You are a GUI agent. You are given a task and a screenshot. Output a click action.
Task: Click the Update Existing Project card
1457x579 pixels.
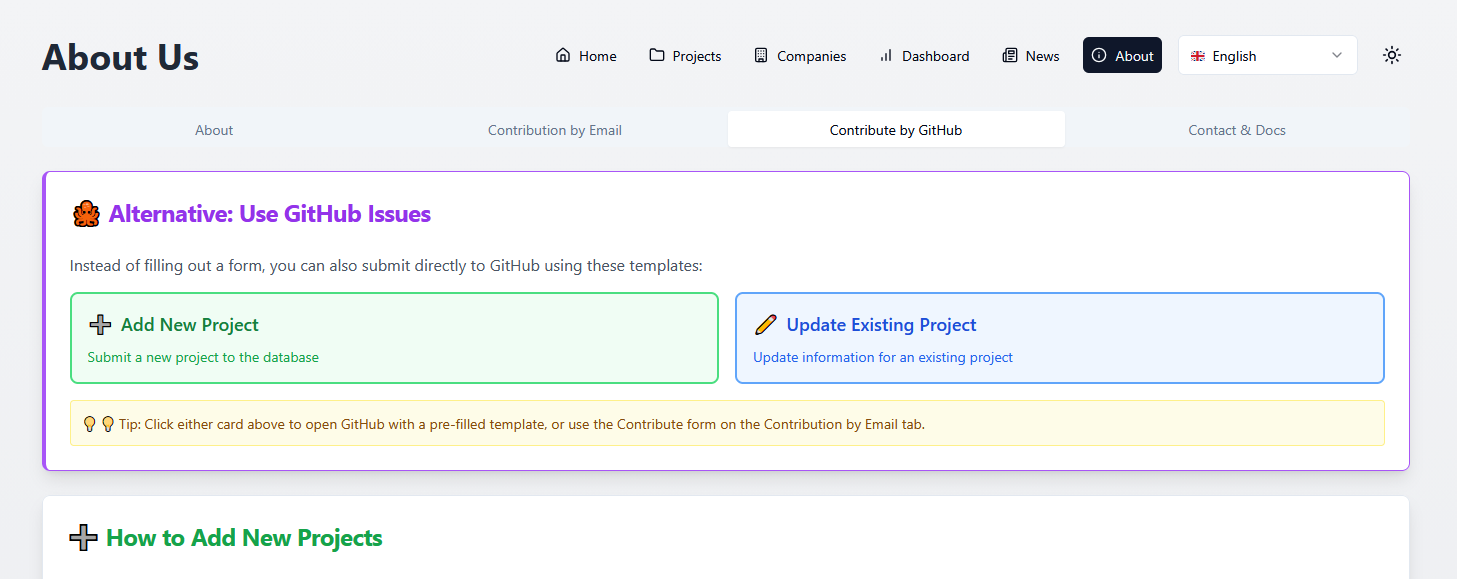pyautogui.click(x=1060, y=337)
